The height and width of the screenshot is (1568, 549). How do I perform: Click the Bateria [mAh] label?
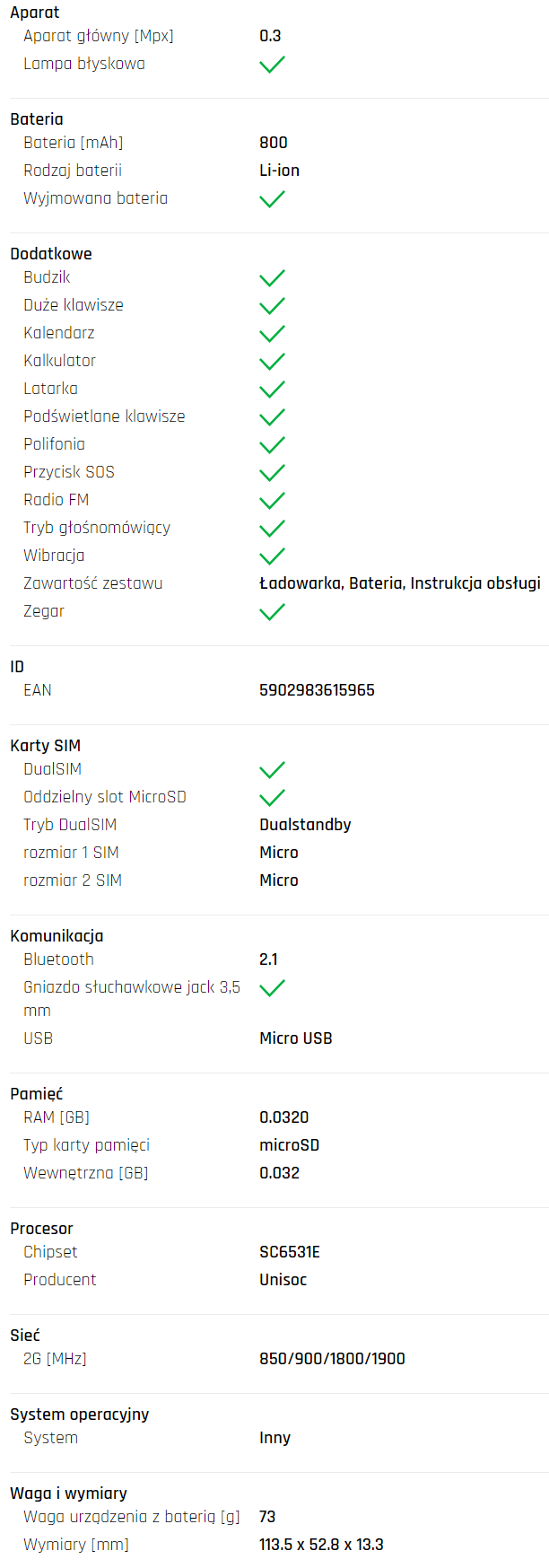[74, 143]
